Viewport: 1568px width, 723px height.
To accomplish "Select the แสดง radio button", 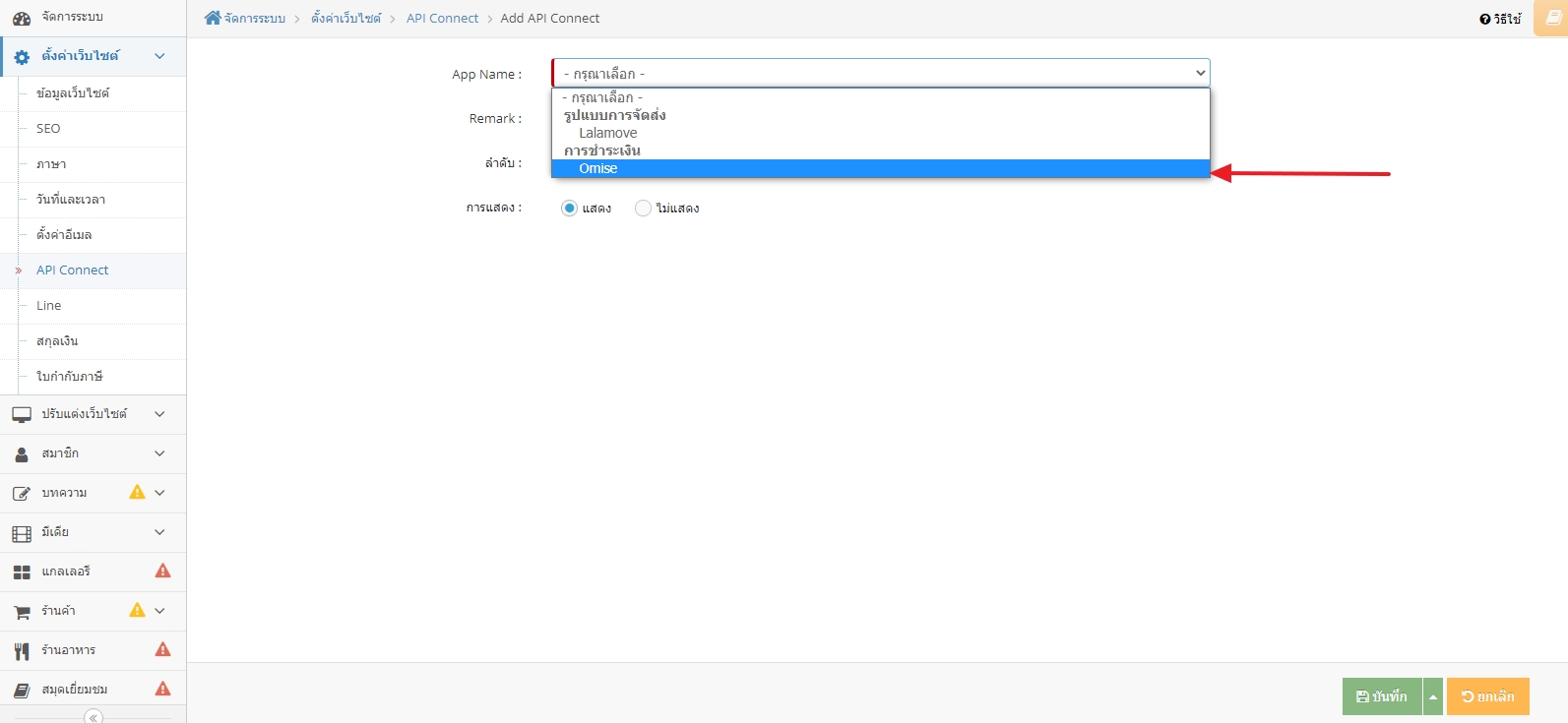I will tap(569, 209).
